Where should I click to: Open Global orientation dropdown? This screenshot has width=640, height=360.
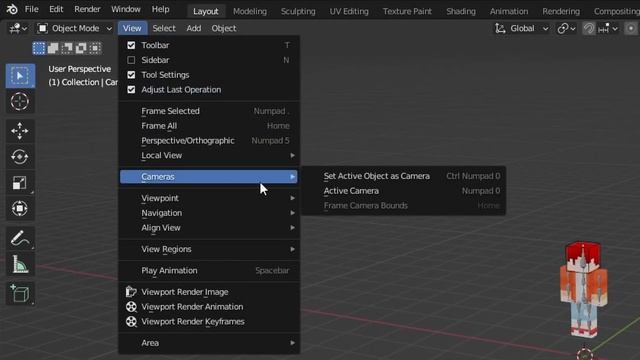522,28
